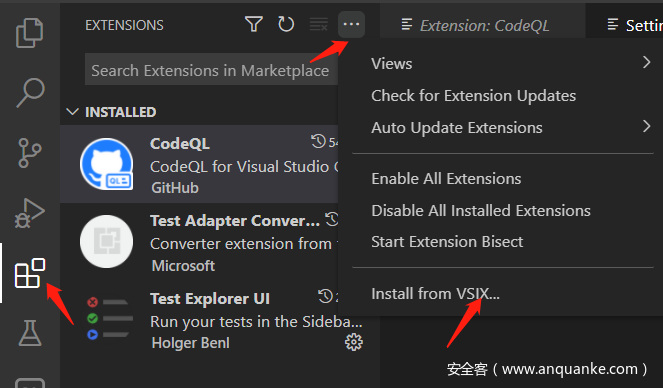Select the CodeQL extension entry
Image resolution: width=663 pixels, height=388 pixels.
tap(199, 164)
